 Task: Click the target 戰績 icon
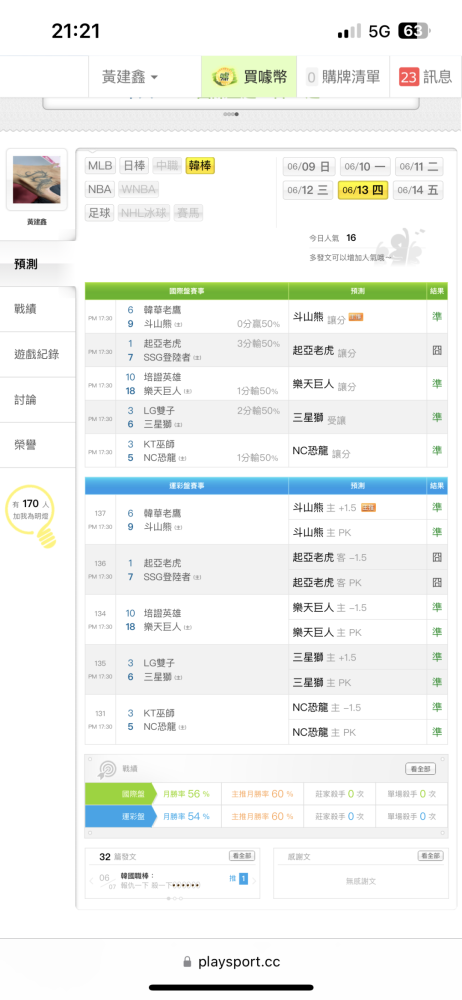pyautogui.click(x=107, y=769)
